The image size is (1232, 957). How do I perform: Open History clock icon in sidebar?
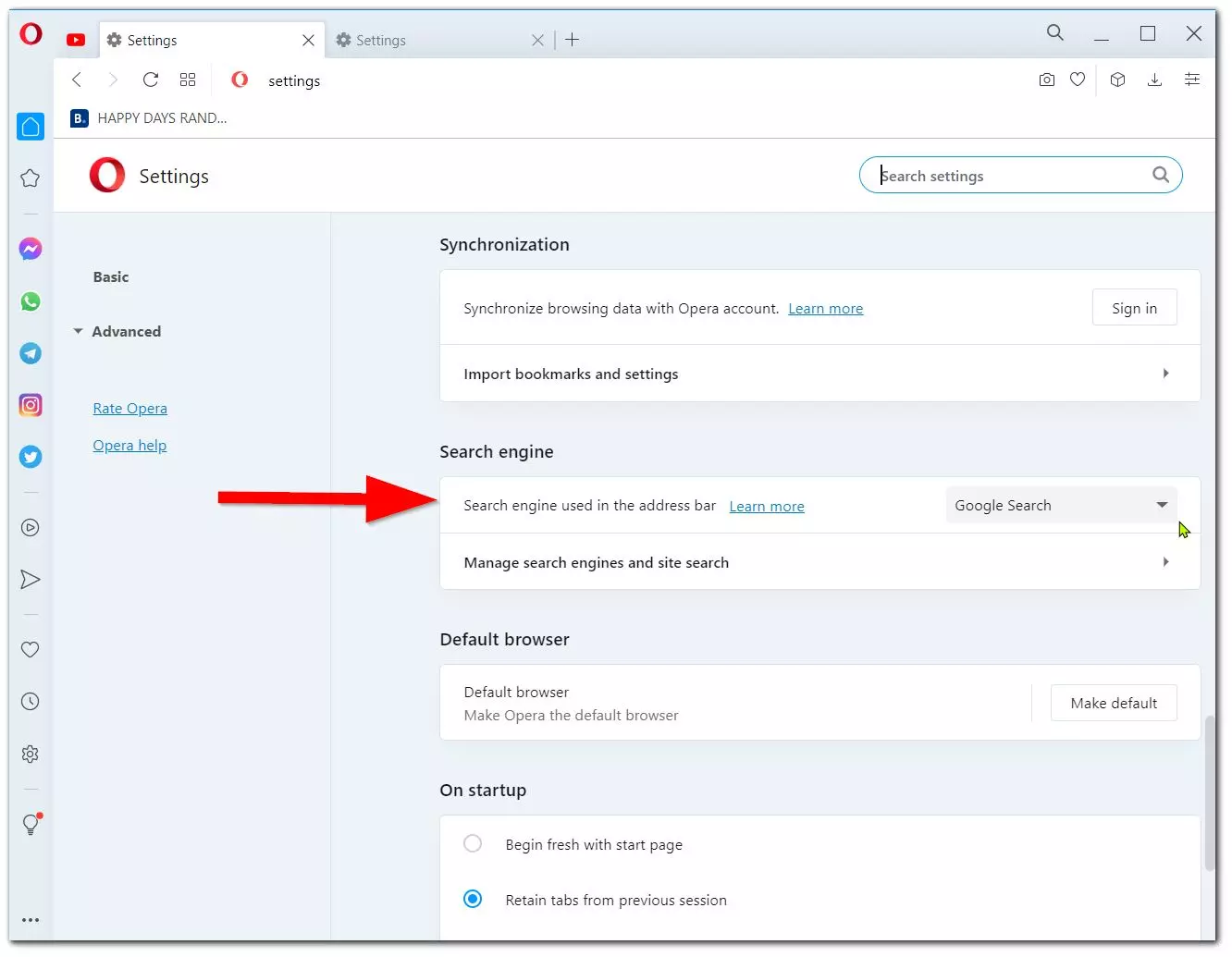[x=31, y=702]
